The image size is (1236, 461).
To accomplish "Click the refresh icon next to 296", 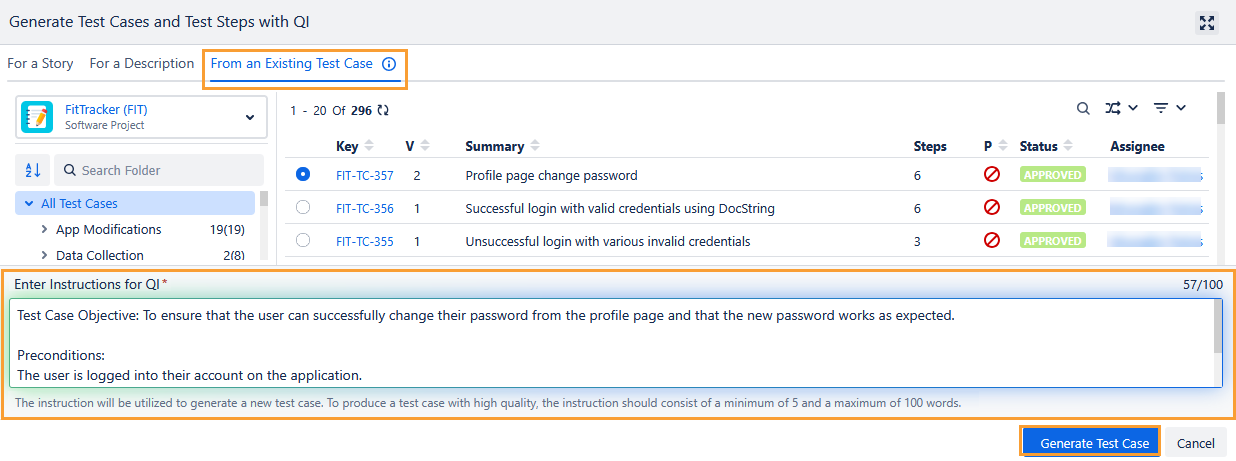I will [x=383, y=111].
